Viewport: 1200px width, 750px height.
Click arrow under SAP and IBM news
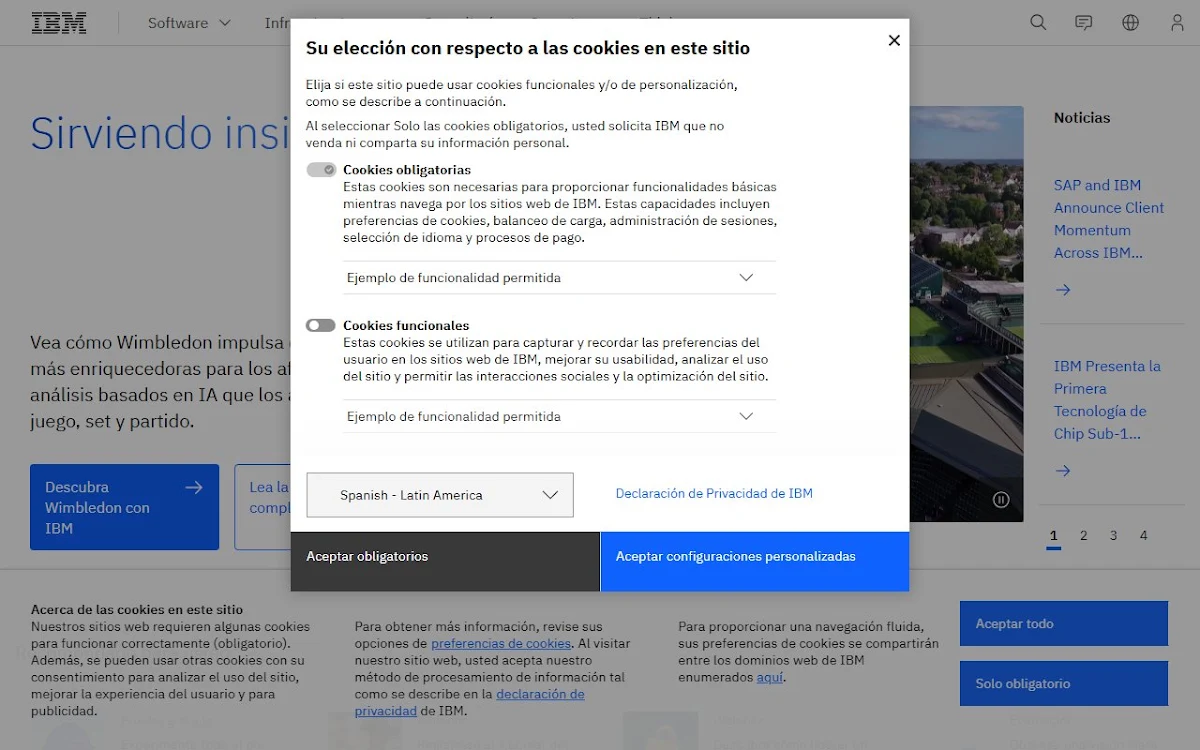point(1063,290)
